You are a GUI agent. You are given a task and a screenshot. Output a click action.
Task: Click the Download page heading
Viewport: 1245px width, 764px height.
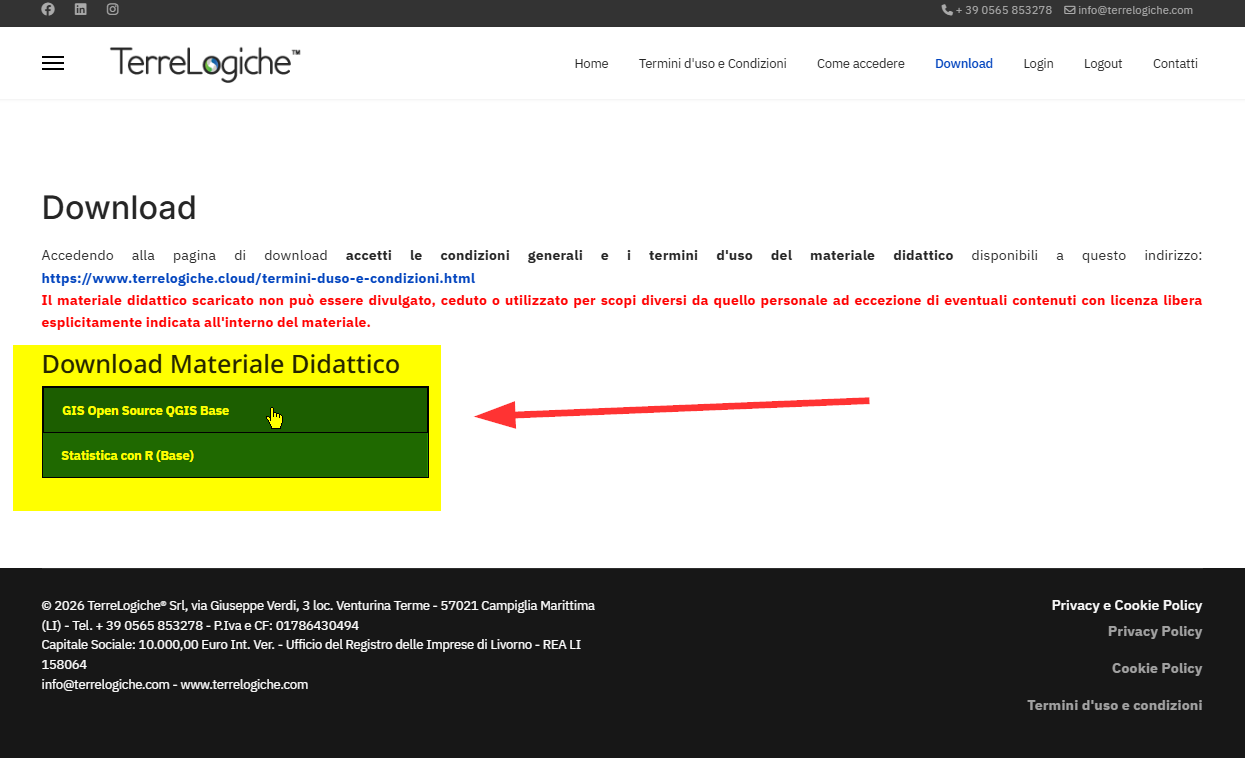click(x=119, y=208)
